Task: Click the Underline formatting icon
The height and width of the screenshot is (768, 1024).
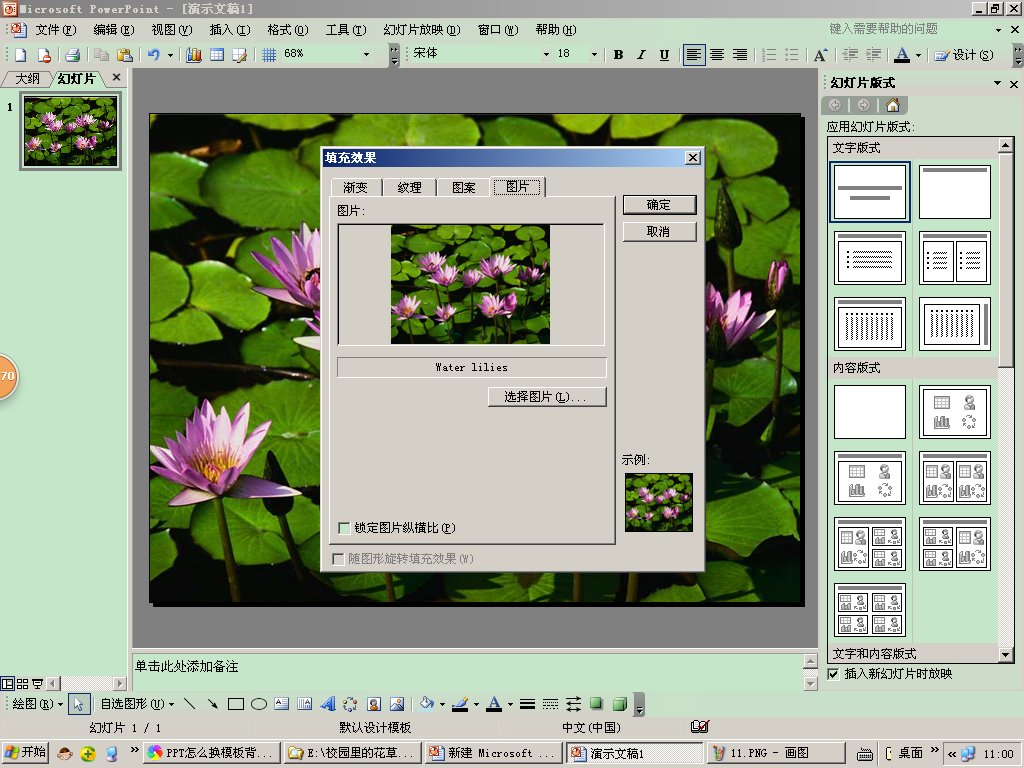Action: pos(664,55)
